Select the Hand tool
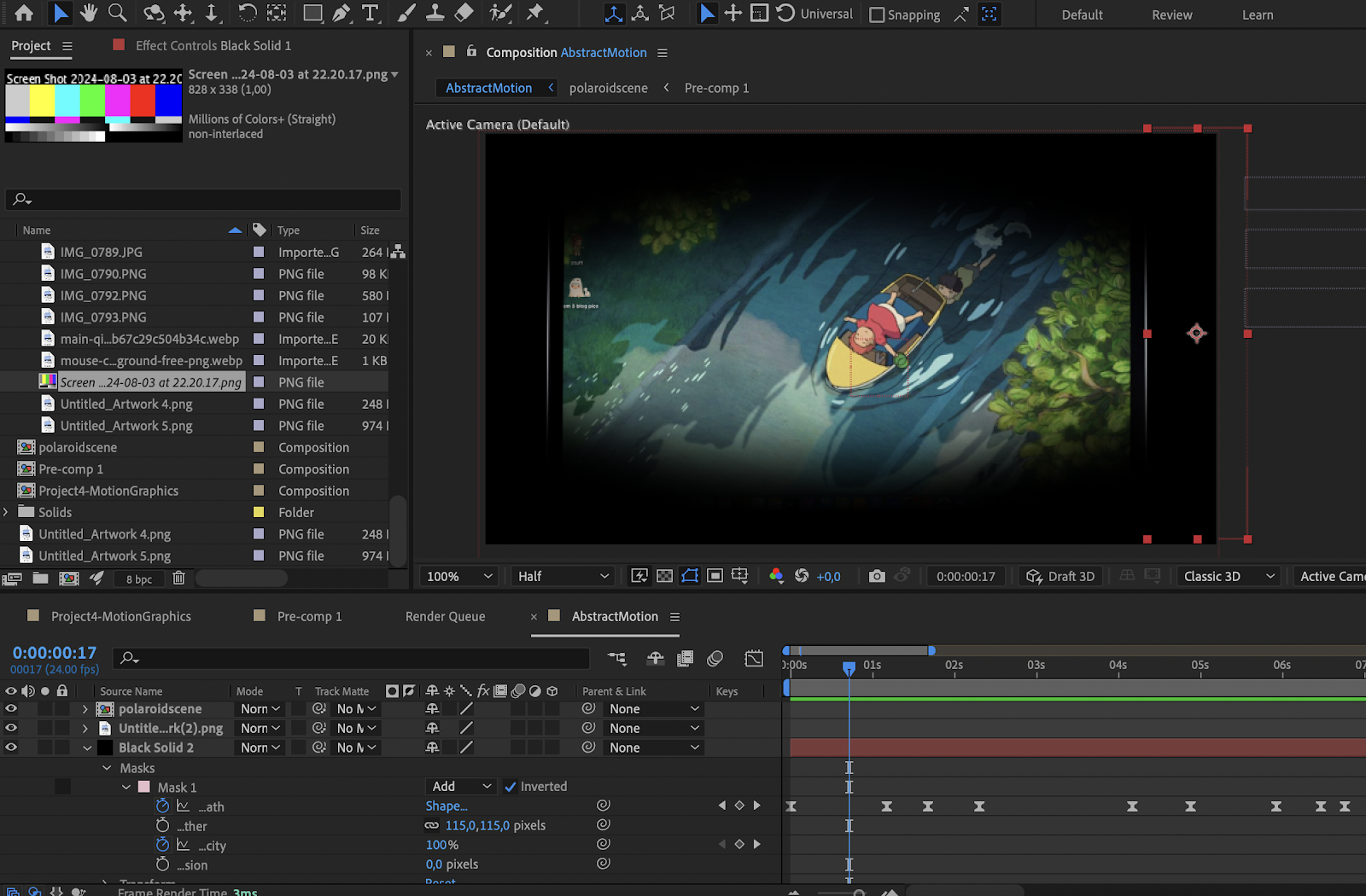The image size is (1366, 896). tap(89, 14)
